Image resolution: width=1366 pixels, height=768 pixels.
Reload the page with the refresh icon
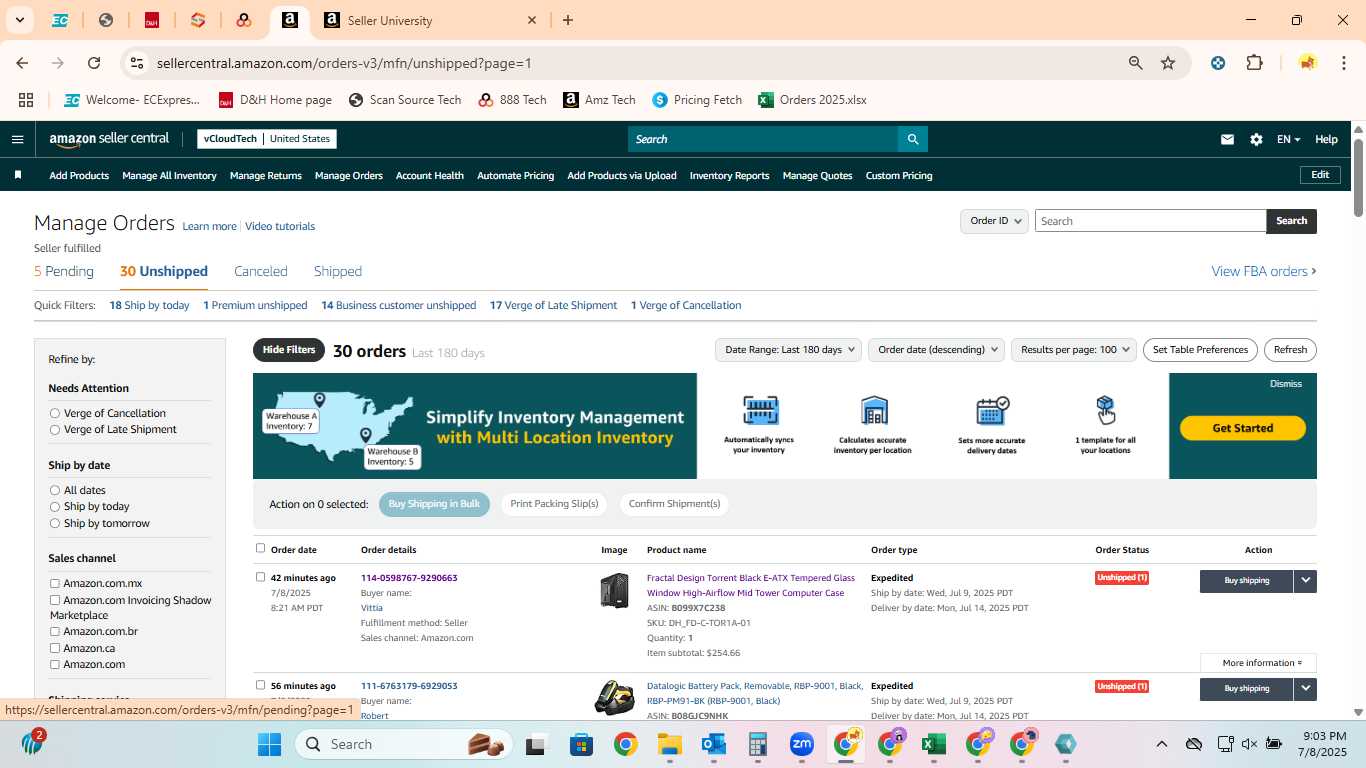(x=94, y=63)
